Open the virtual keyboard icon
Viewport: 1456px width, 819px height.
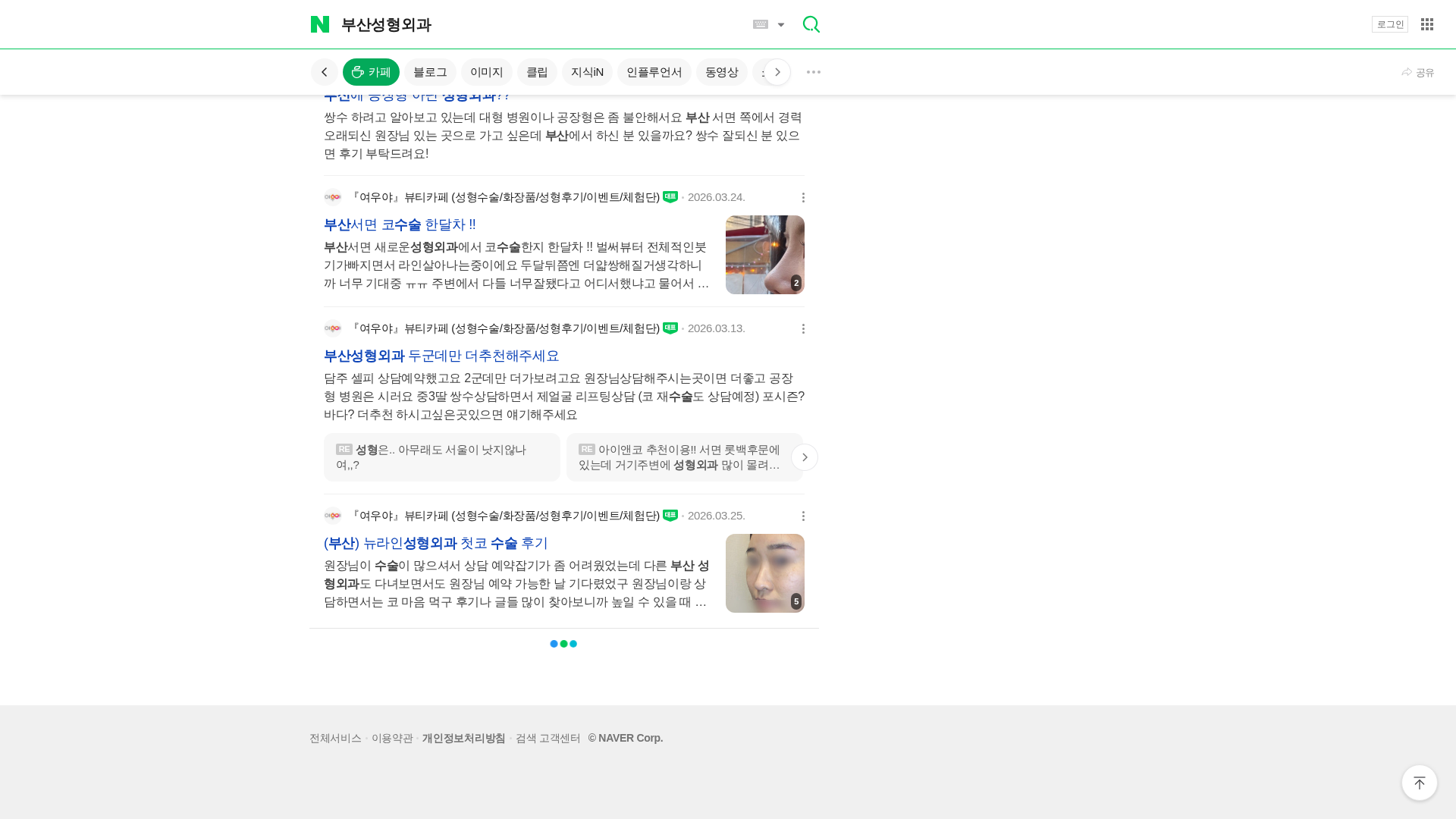(x=761, y=24)
